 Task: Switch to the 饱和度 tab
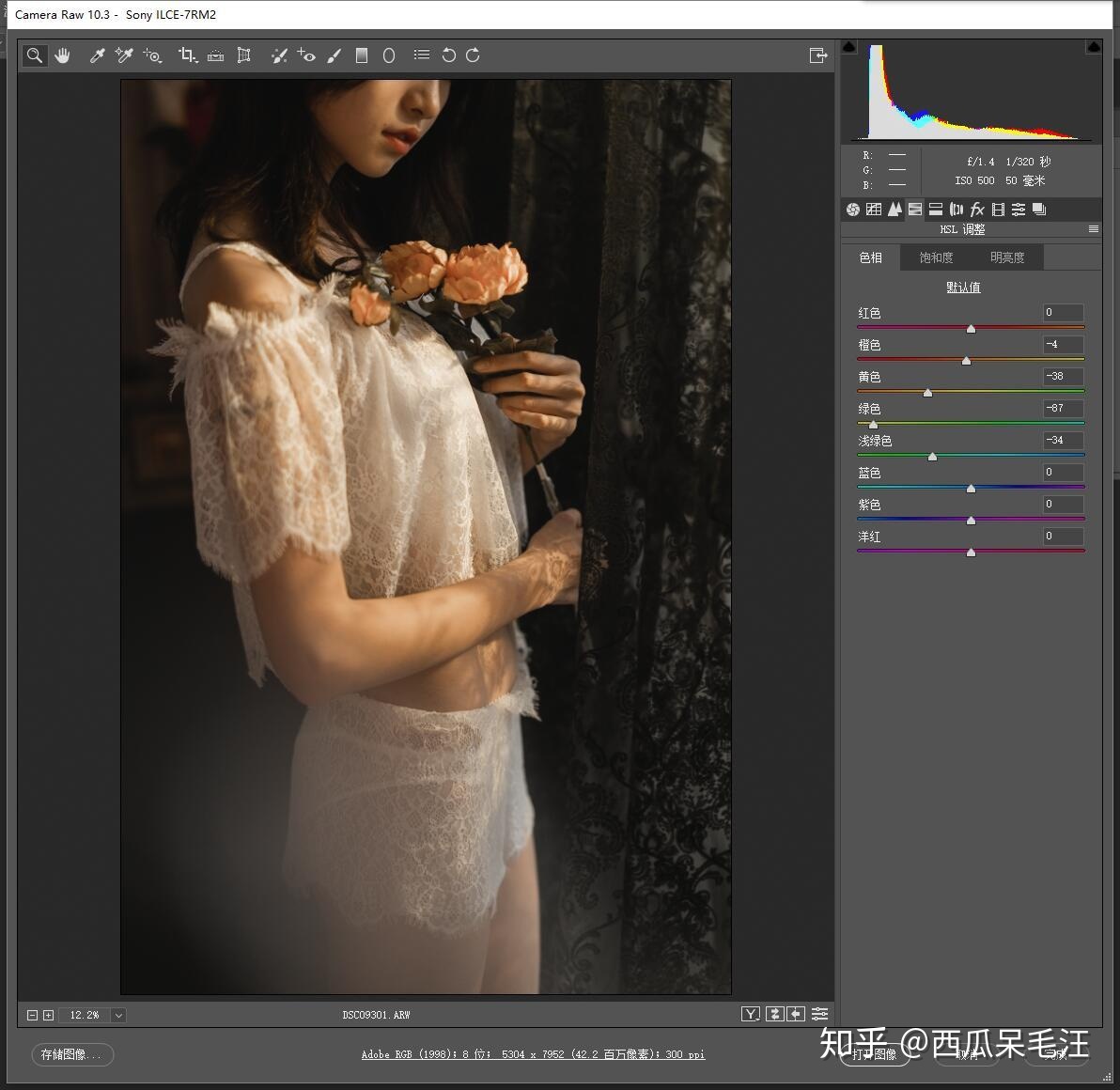[937, 257]
